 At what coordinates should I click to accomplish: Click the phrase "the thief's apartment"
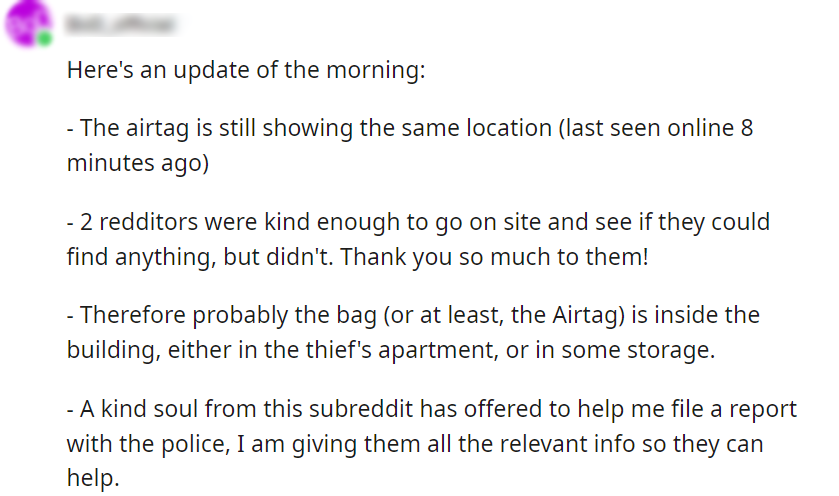[x=363, y=351]
